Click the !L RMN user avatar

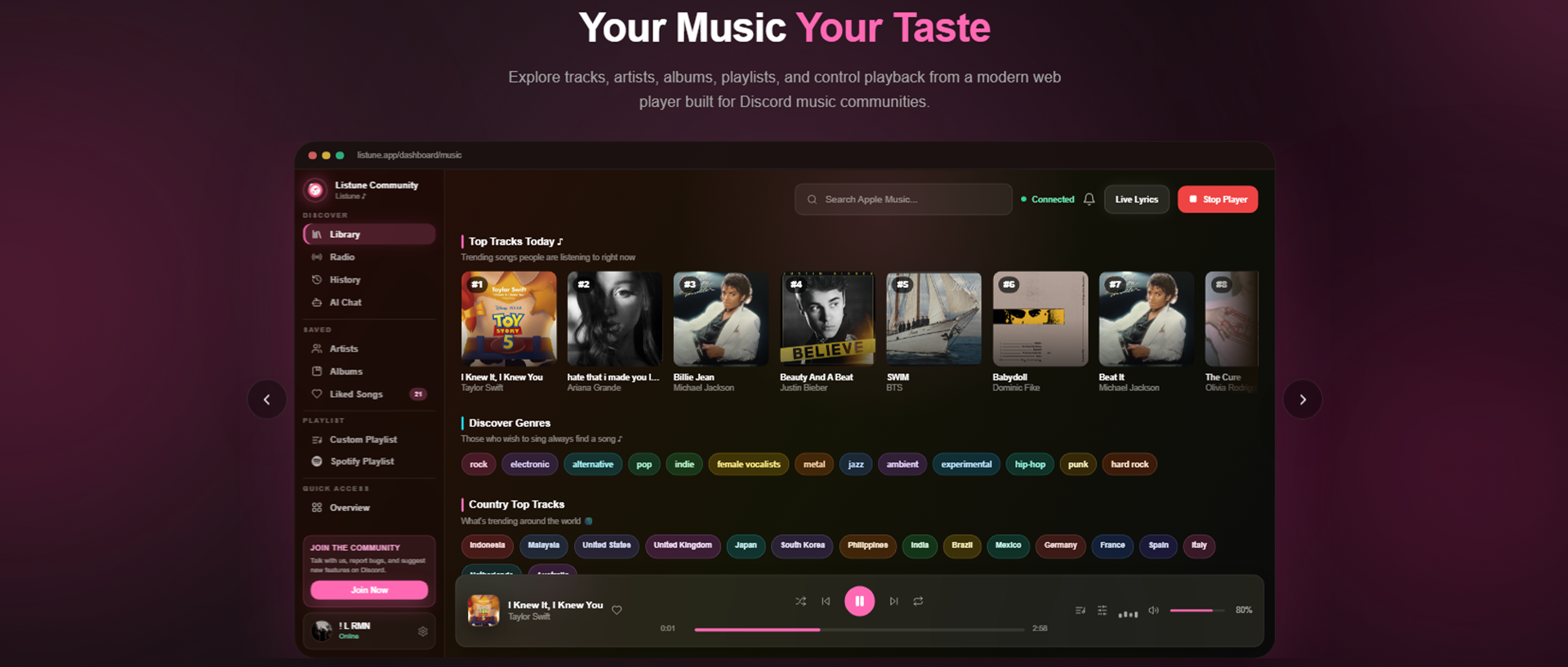pos(323,630)
